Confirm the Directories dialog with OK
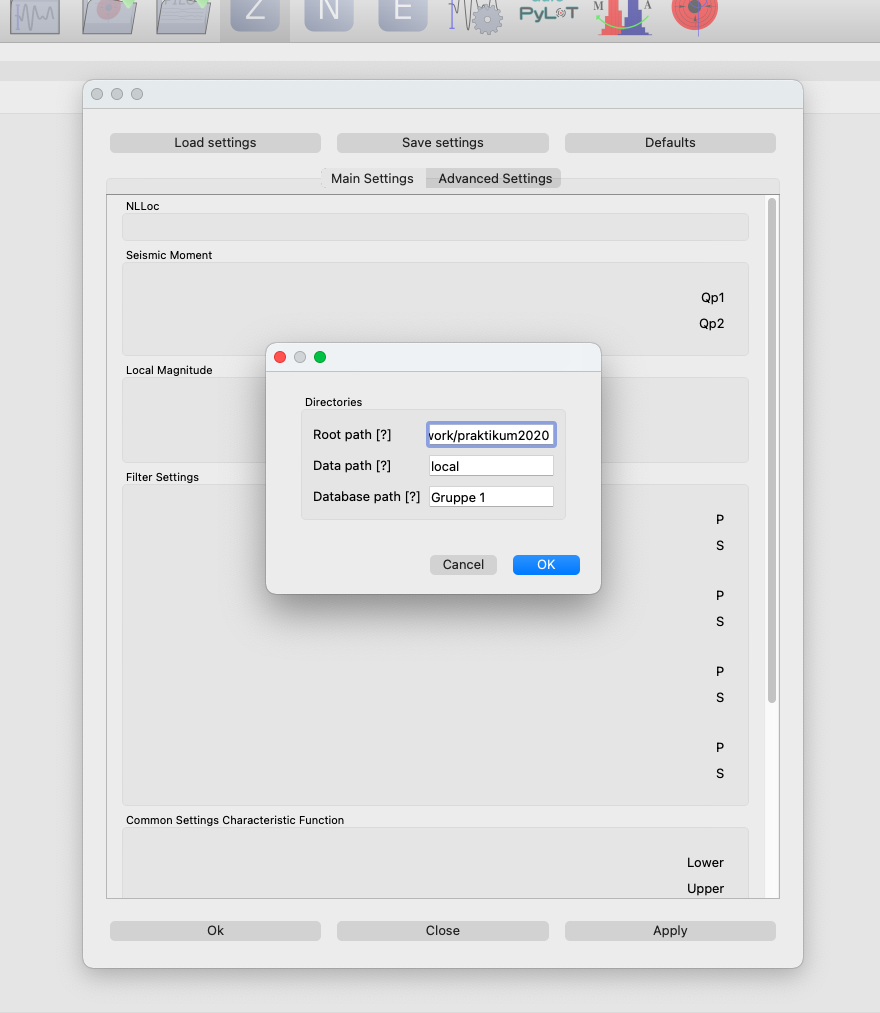The height and width of the screenshot is (1013, 880). pyautogui.click(x=546, y=565)
